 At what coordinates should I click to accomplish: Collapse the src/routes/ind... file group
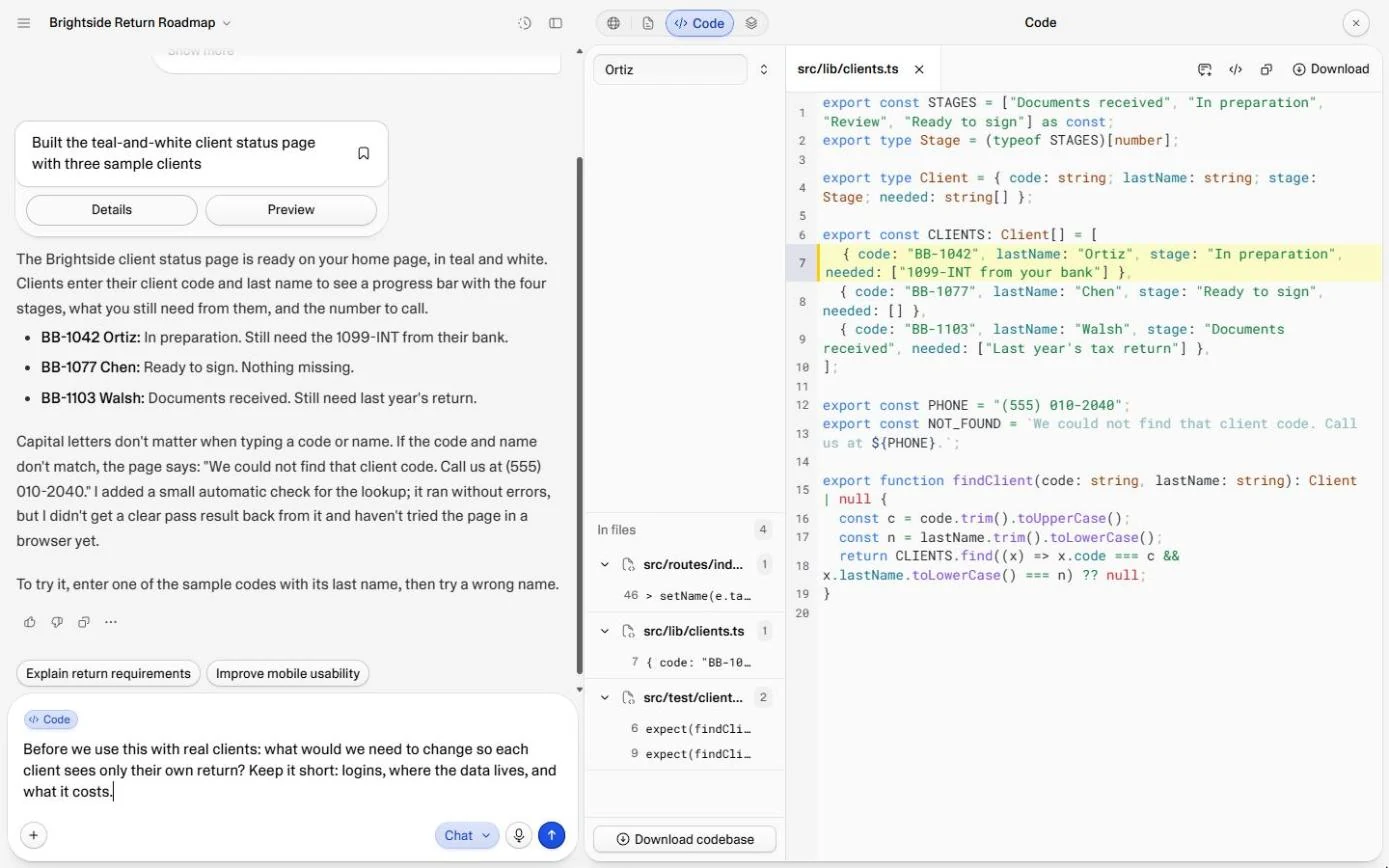coord(604,565)
